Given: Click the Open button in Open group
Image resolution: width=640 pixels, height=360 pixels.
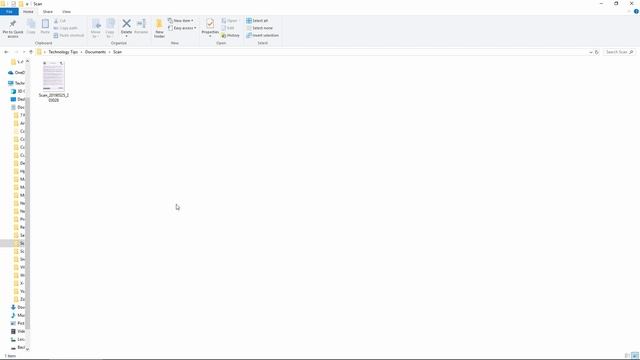Looking at the screenshot, I should point(229,21).
